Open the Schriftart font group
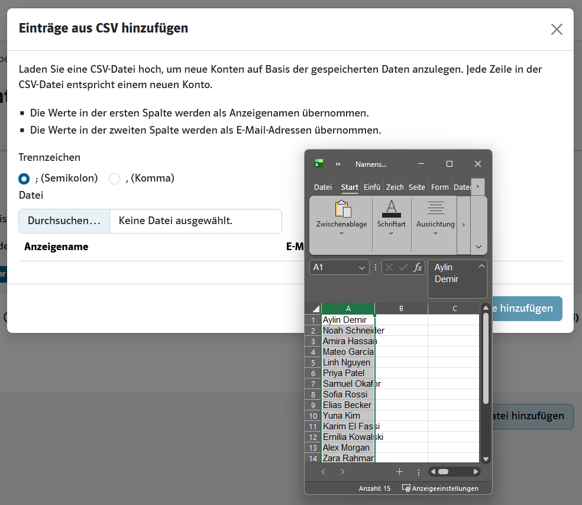This screenshot has width=582, height=505. (391, 218)
